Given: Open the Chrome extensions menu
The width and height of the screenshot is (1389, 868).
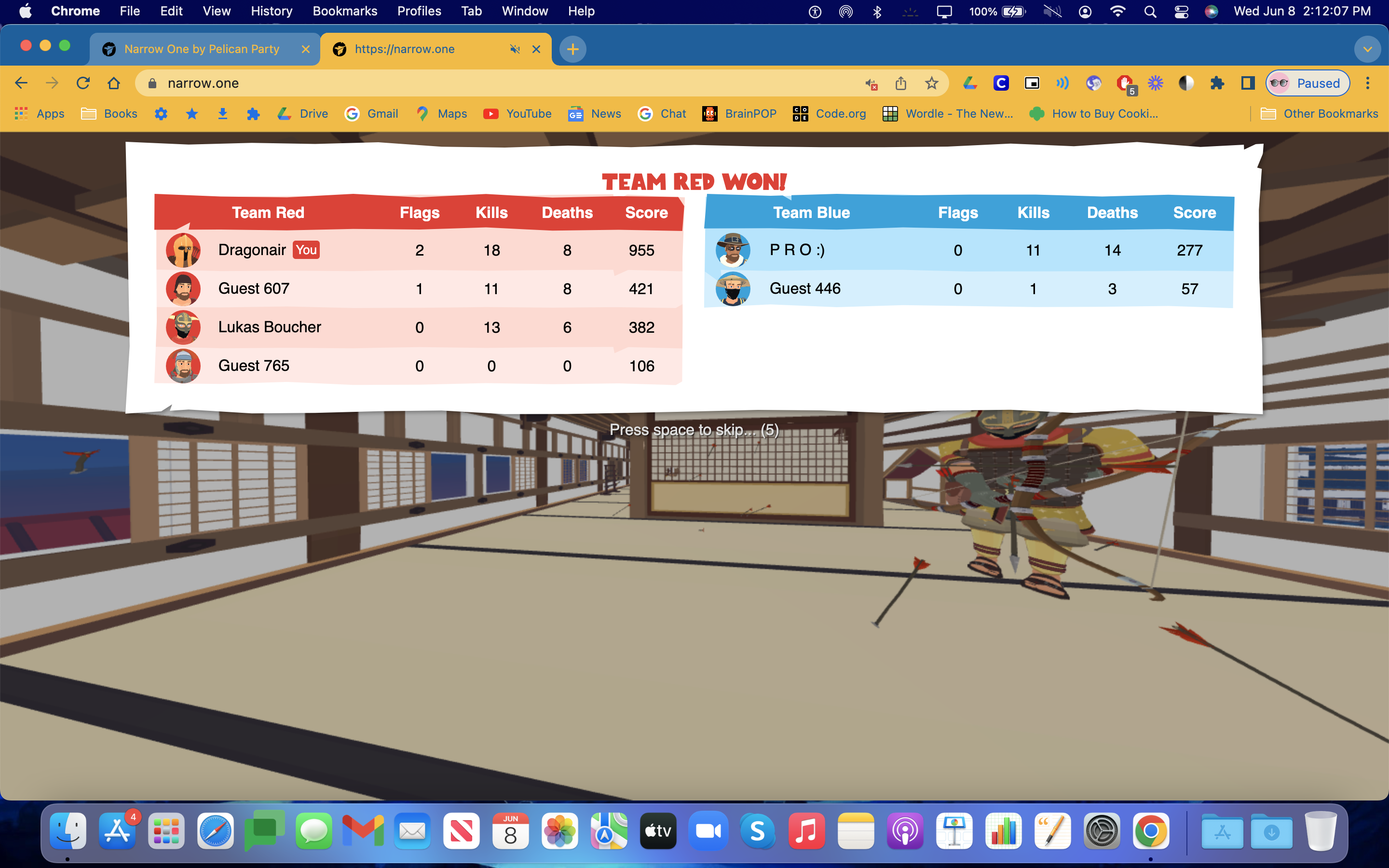Looking at the screenshot, I should click(x=1215, y=83).
